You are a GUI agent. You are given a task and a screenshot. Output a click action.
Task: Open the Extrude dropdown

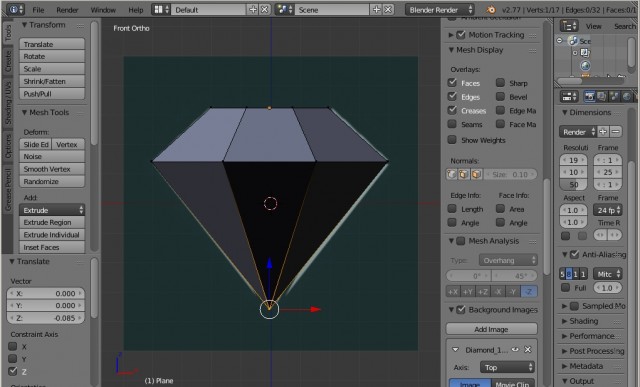tap(52, 210)
